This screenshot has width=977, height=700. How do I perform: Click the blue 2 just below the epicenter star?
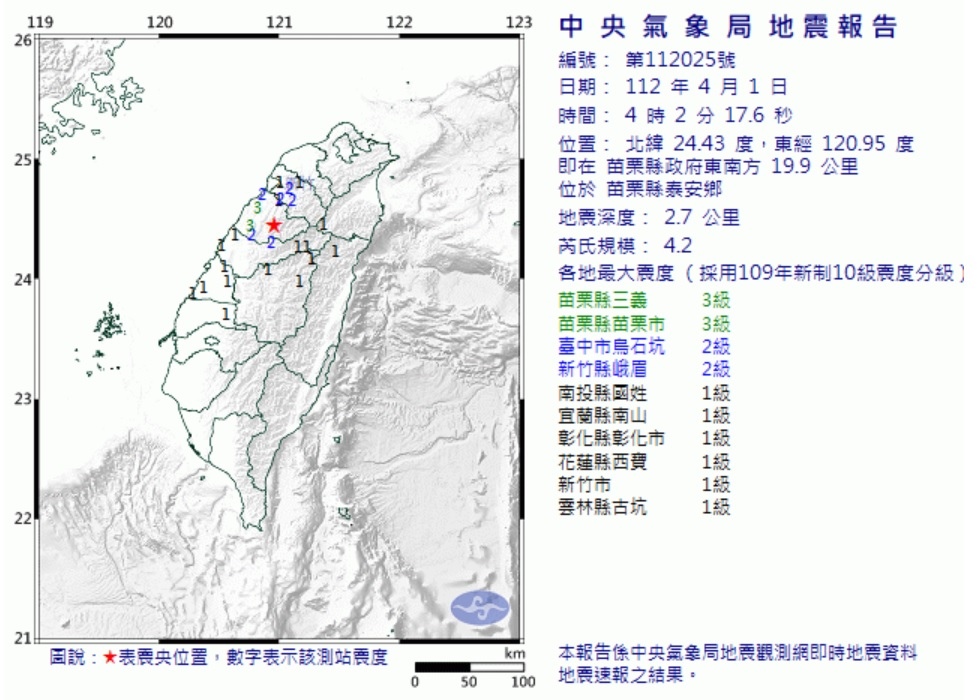[x=271, y=242]
